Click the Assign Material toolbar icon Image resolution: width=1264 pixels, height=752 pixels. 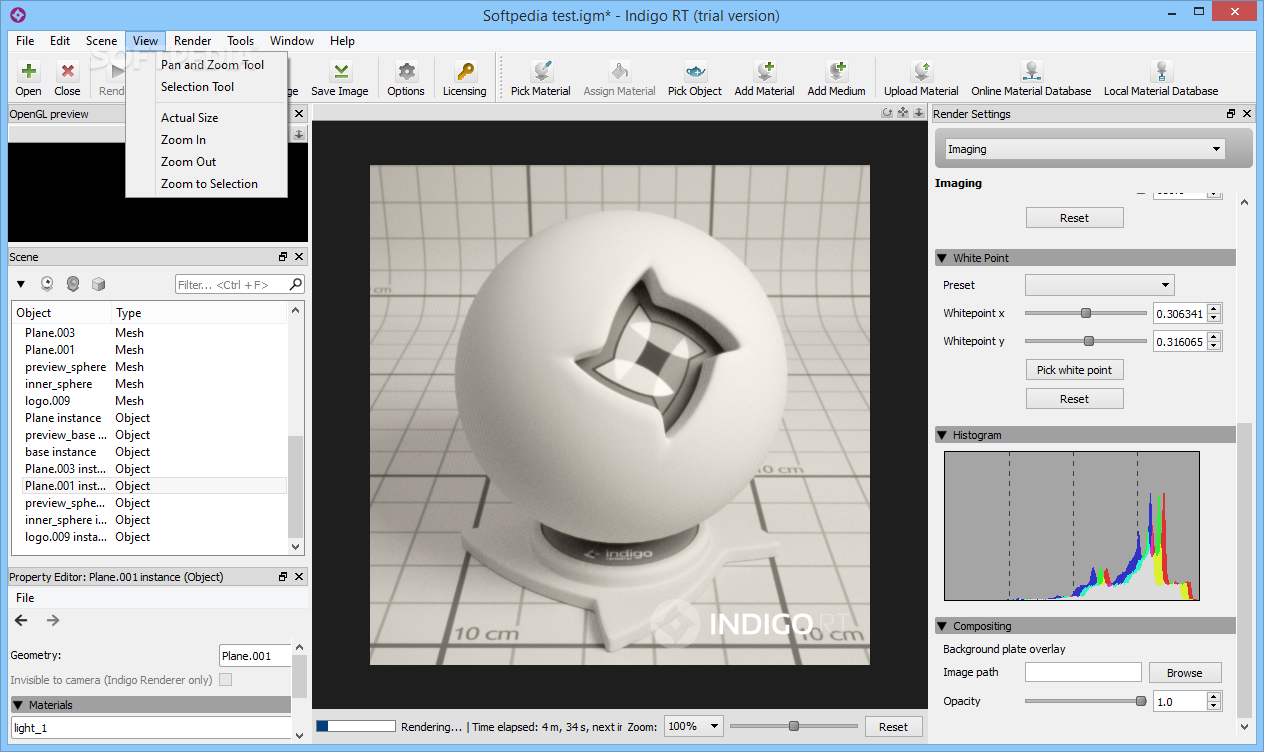619,72
